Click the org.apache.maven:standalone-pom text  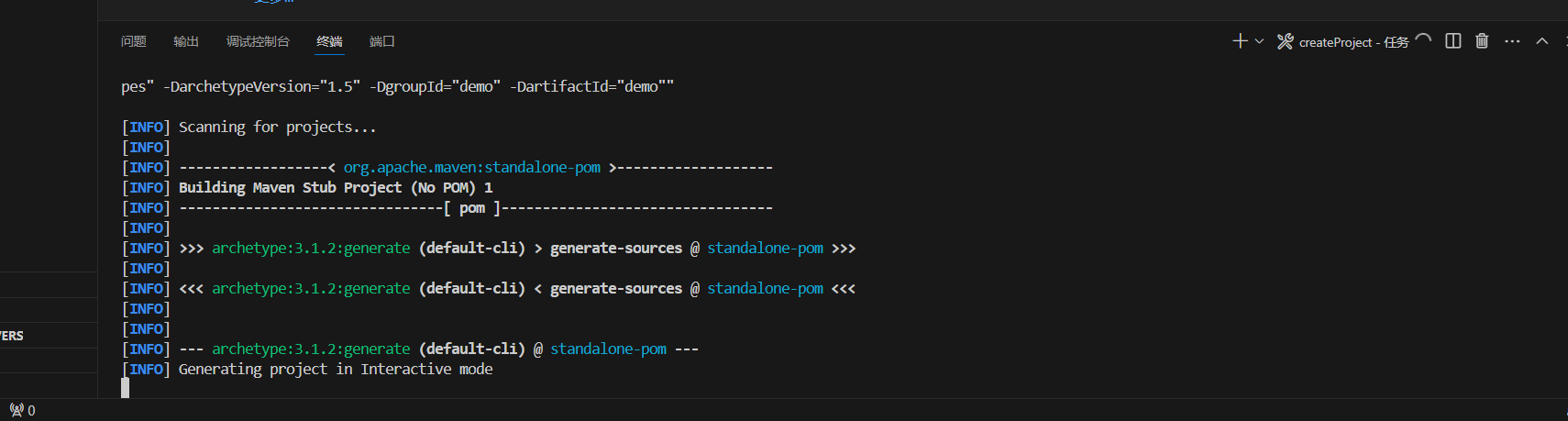click(472, 167)
